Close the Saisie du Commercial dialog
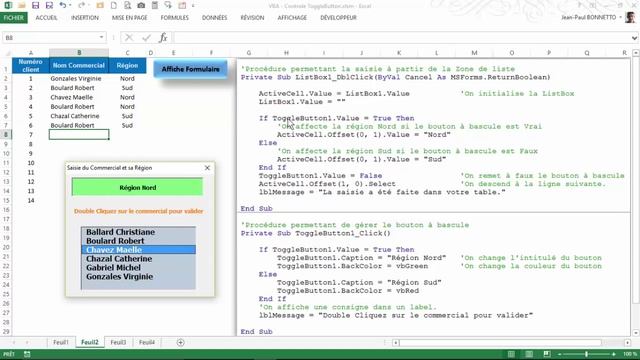The width and height of the screenshot is (640, 360). point(207,168)
